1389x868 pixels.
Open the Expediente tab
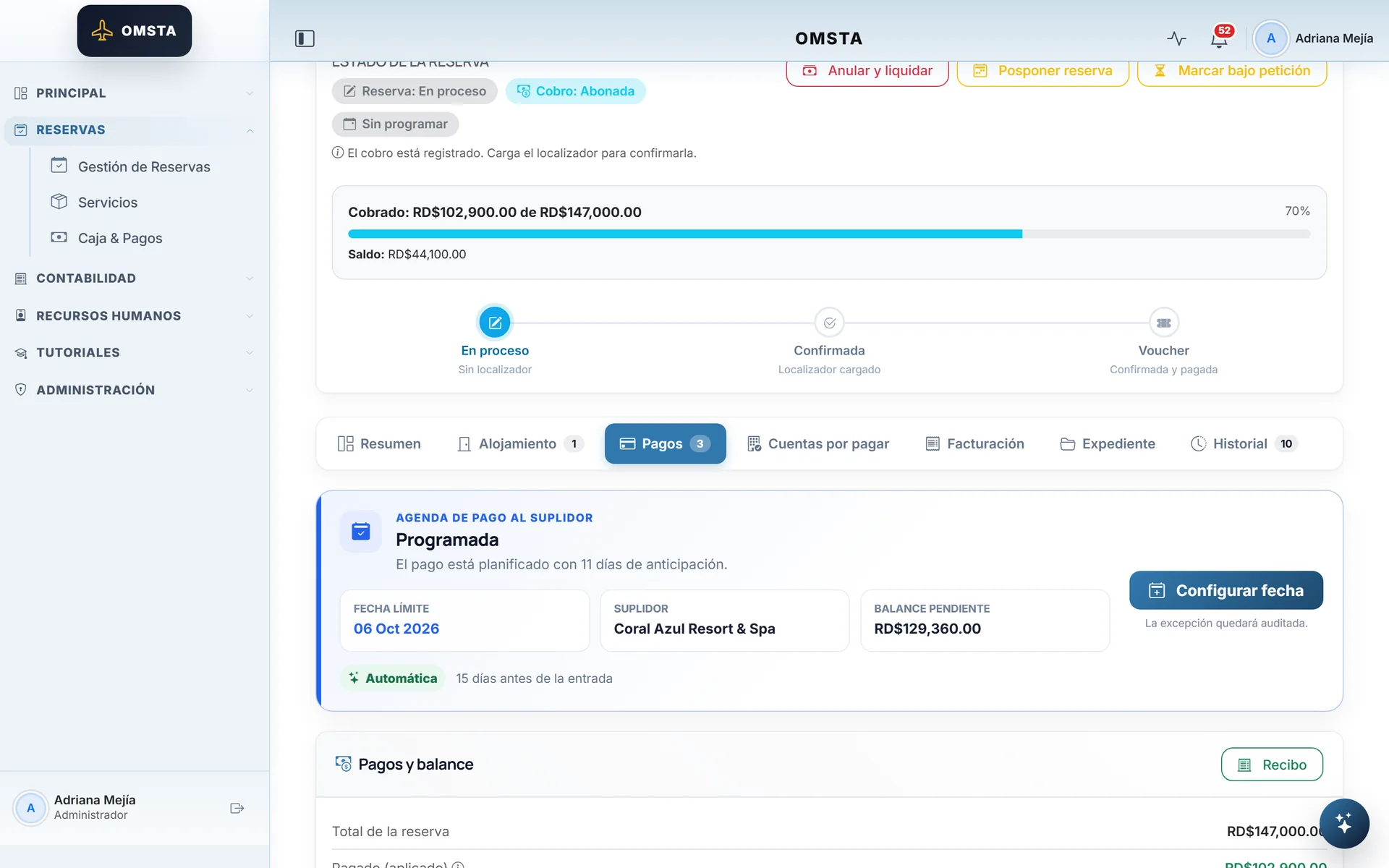pyautogui.click(x=1108, y=443)
